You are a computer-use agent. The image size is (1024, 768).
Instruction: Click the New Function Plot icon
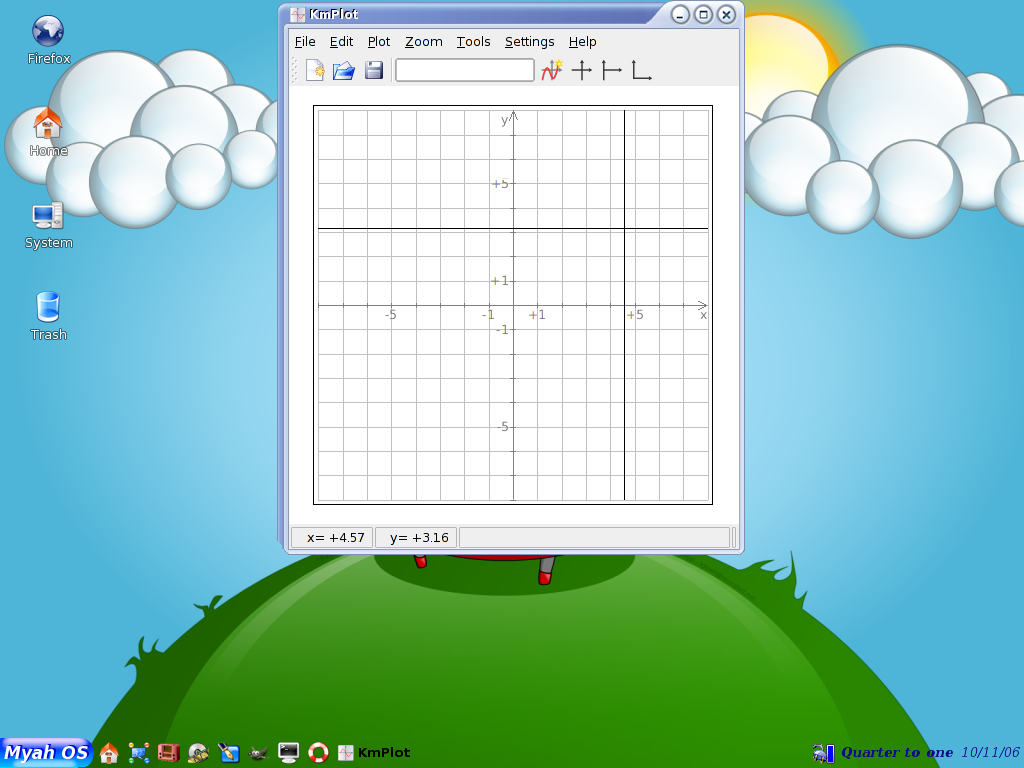click(551, 71)
